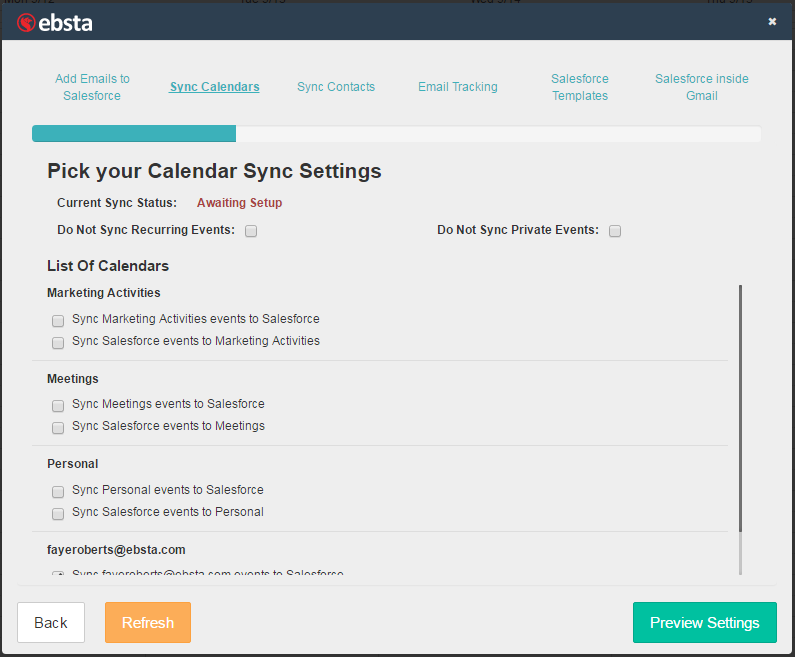The width and height of the screenshot is (795, 657).
Task: Click the ebsta logo icon
Action: tap(26, 22)
